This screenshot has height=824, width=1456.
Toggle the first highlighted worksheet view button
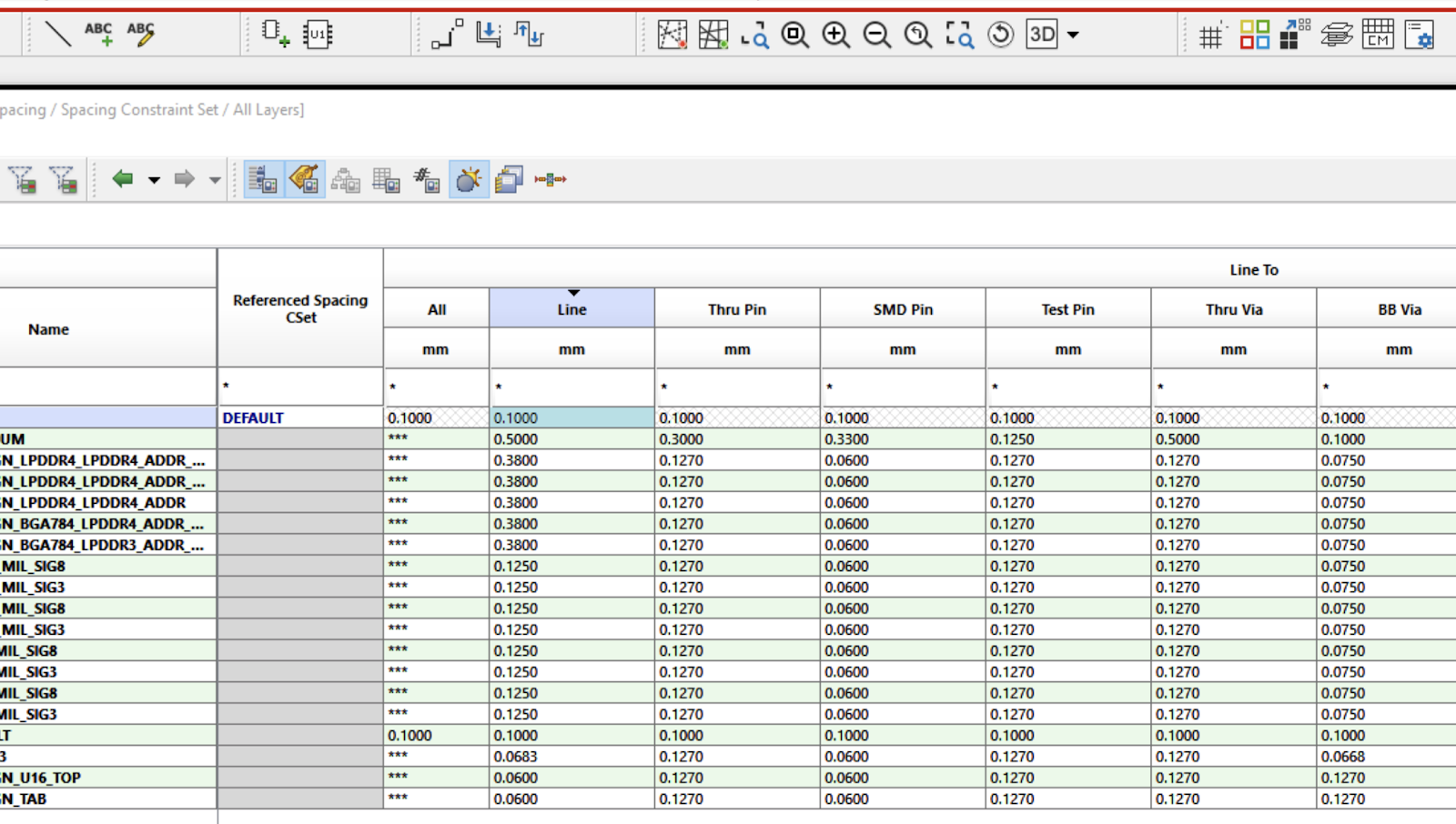point(263,180)
